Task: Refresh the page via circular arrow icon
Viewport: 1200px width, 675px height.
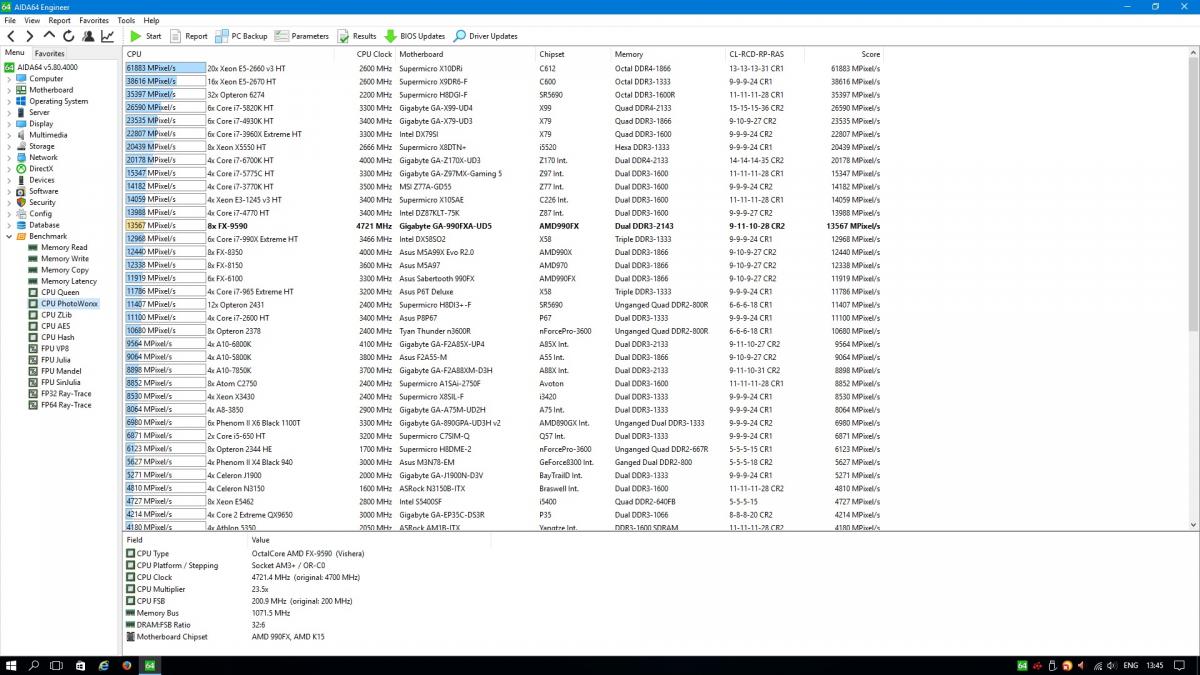Action: 68,36
